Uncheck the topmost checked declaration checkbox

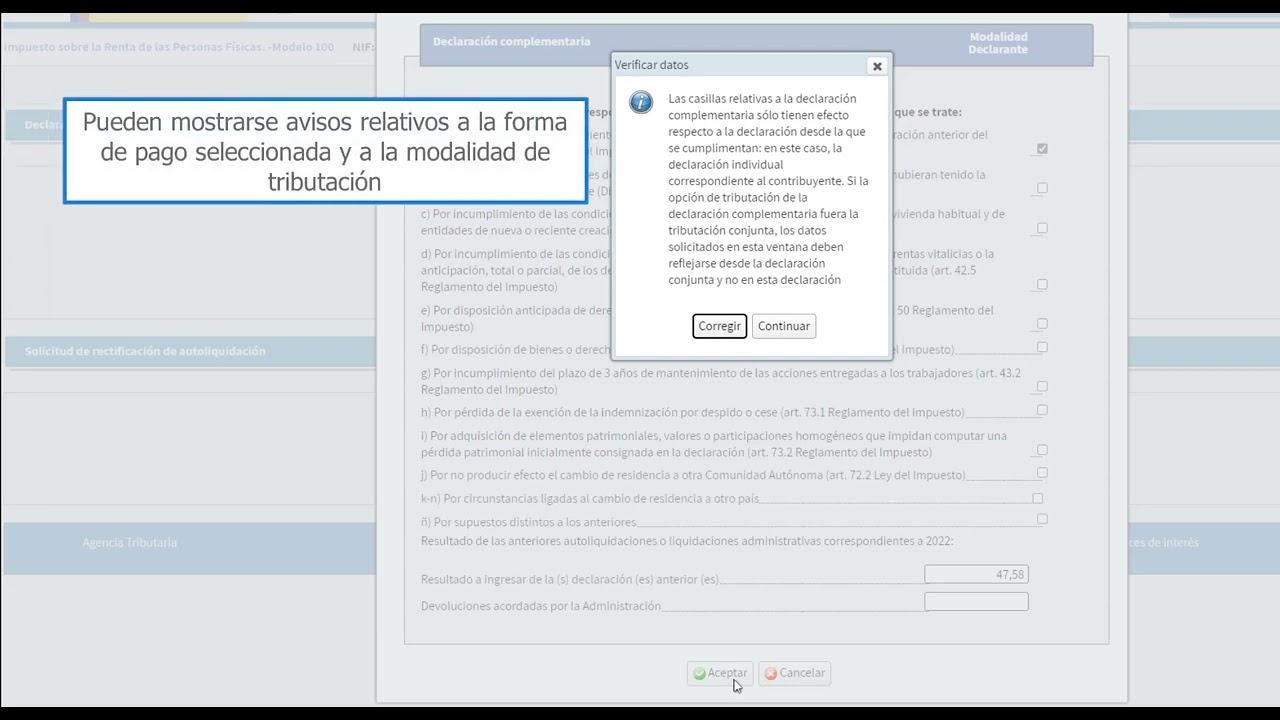(x=1042, y=148)
